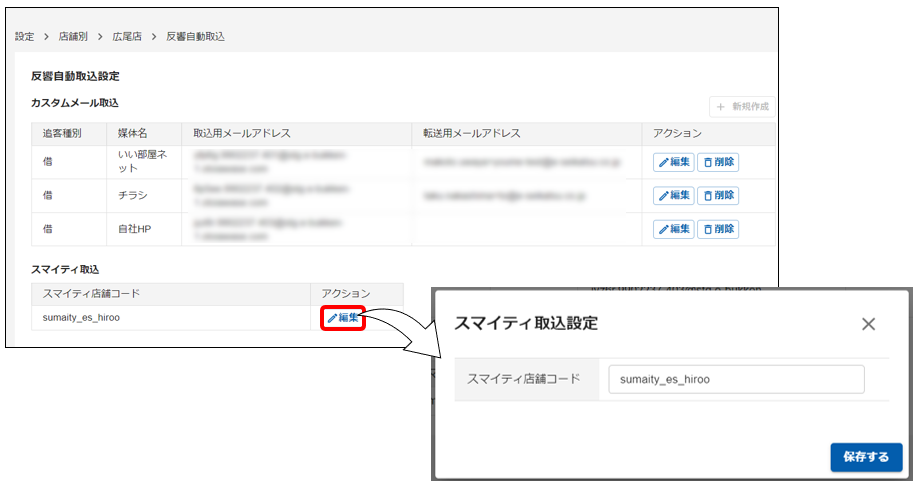The image size is (919, 487).
Task: Select 反響自動取込 breadcrumb item
Action: click(195, 36)
